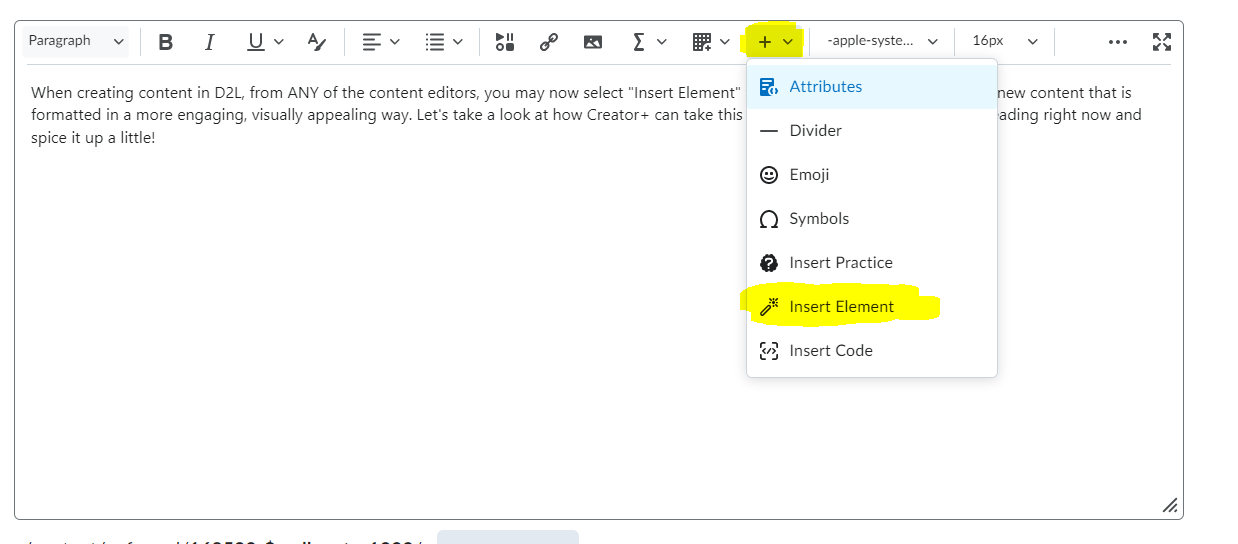Expand table options arrow
Viewport: 1238px width, 544px height.
tap(724, 42)
